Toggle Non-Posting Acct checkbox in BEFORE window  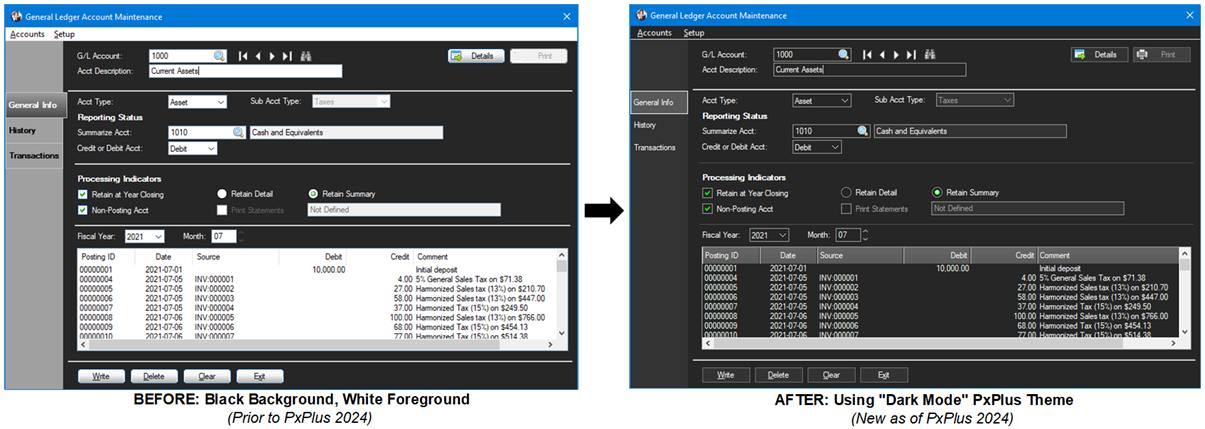coord(83,210)
